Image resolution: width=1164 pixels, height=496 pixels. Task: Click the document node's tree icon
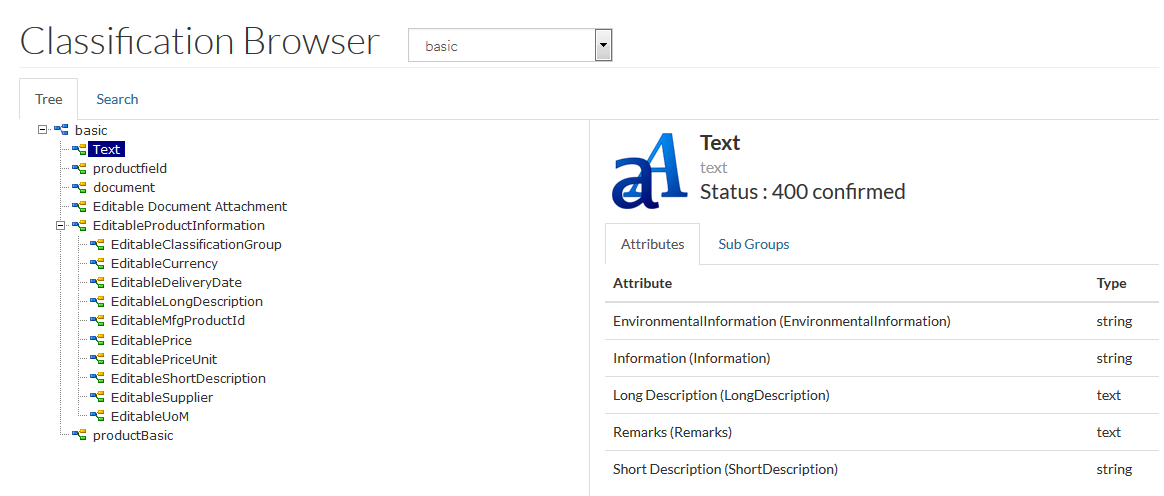(79, 187)
